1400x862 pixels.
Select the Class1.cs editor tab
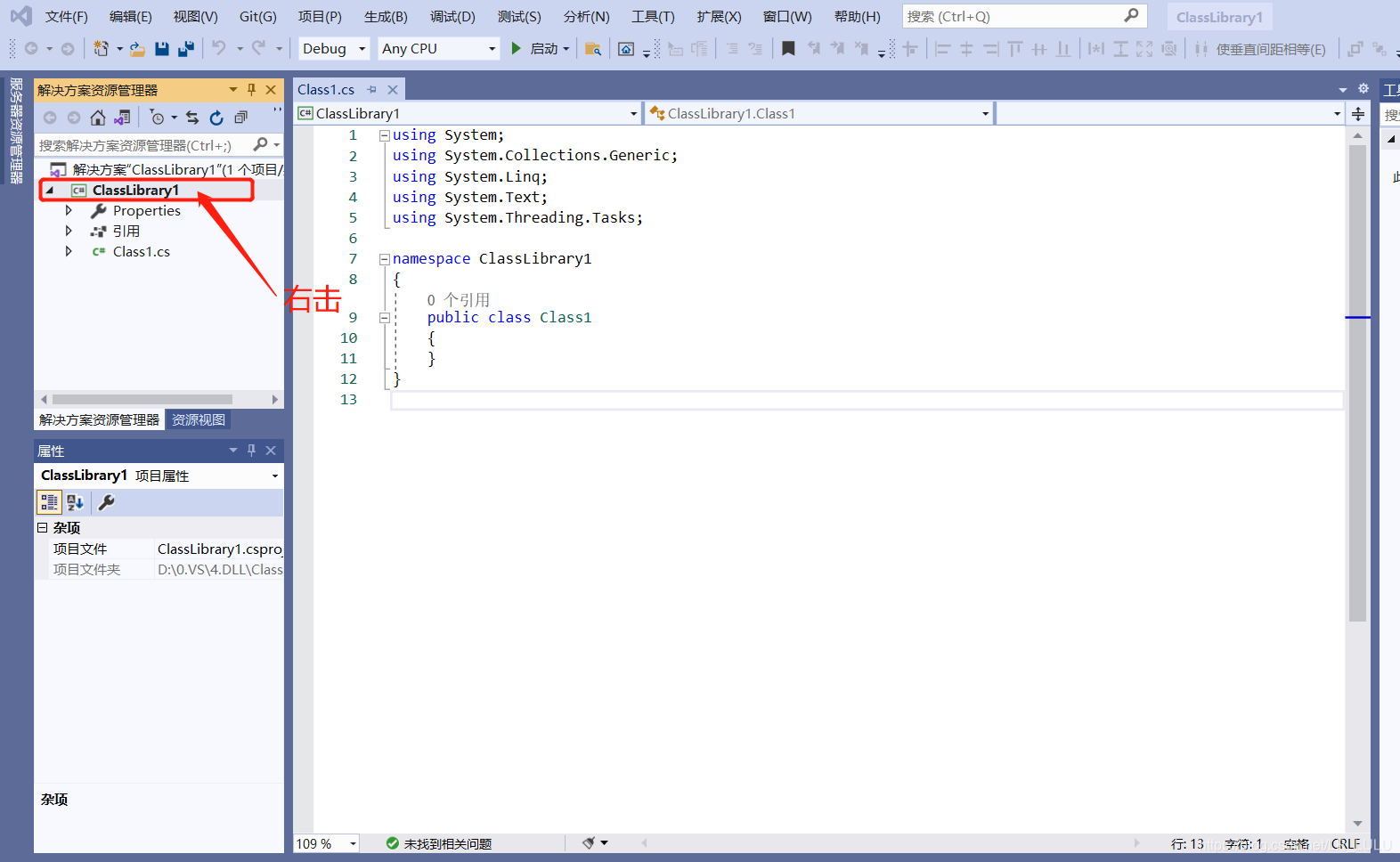tap(326, 89)
